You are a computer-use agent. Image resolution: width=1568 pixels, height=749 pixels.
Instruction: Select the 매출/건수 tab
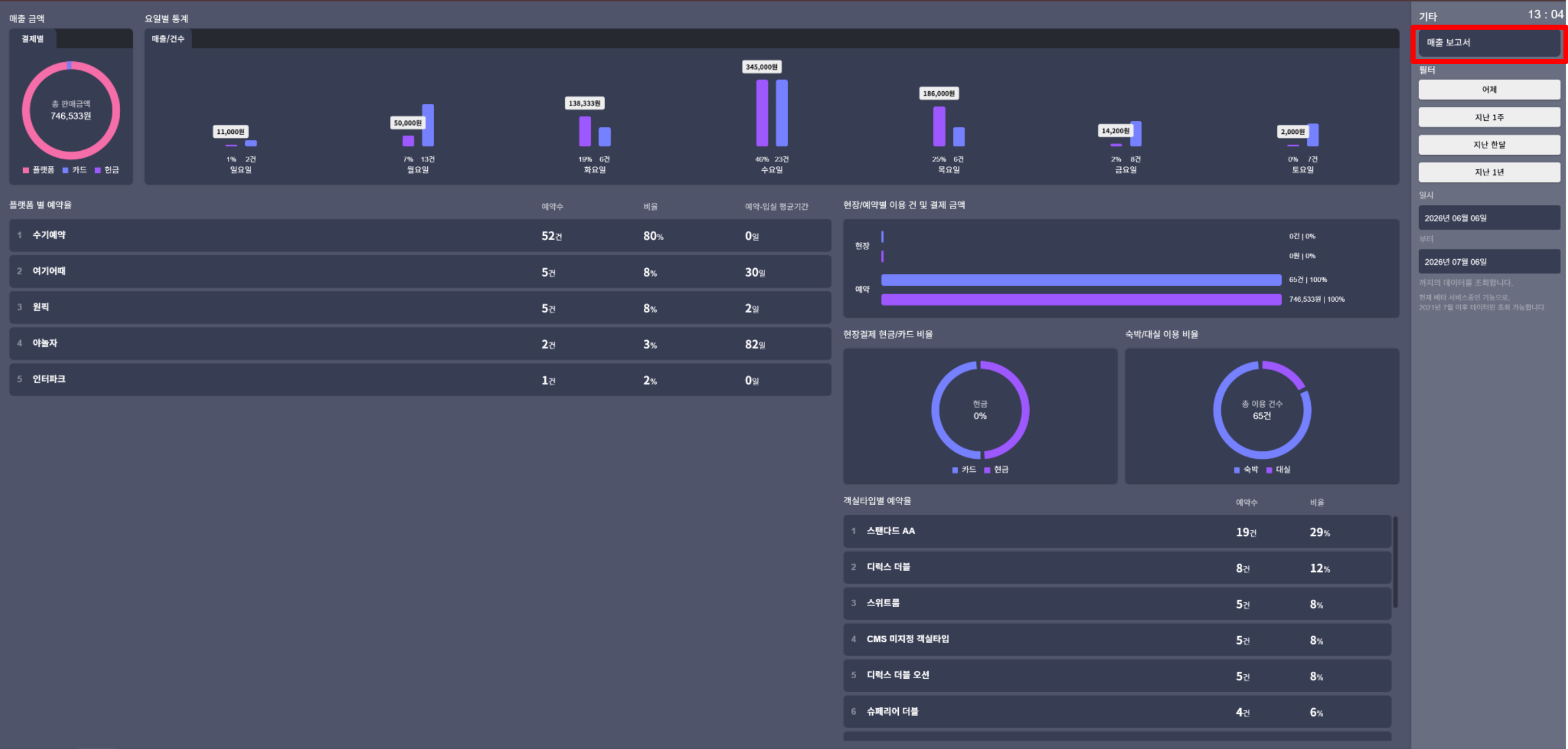pyautogui.click(x=168, y=39)
